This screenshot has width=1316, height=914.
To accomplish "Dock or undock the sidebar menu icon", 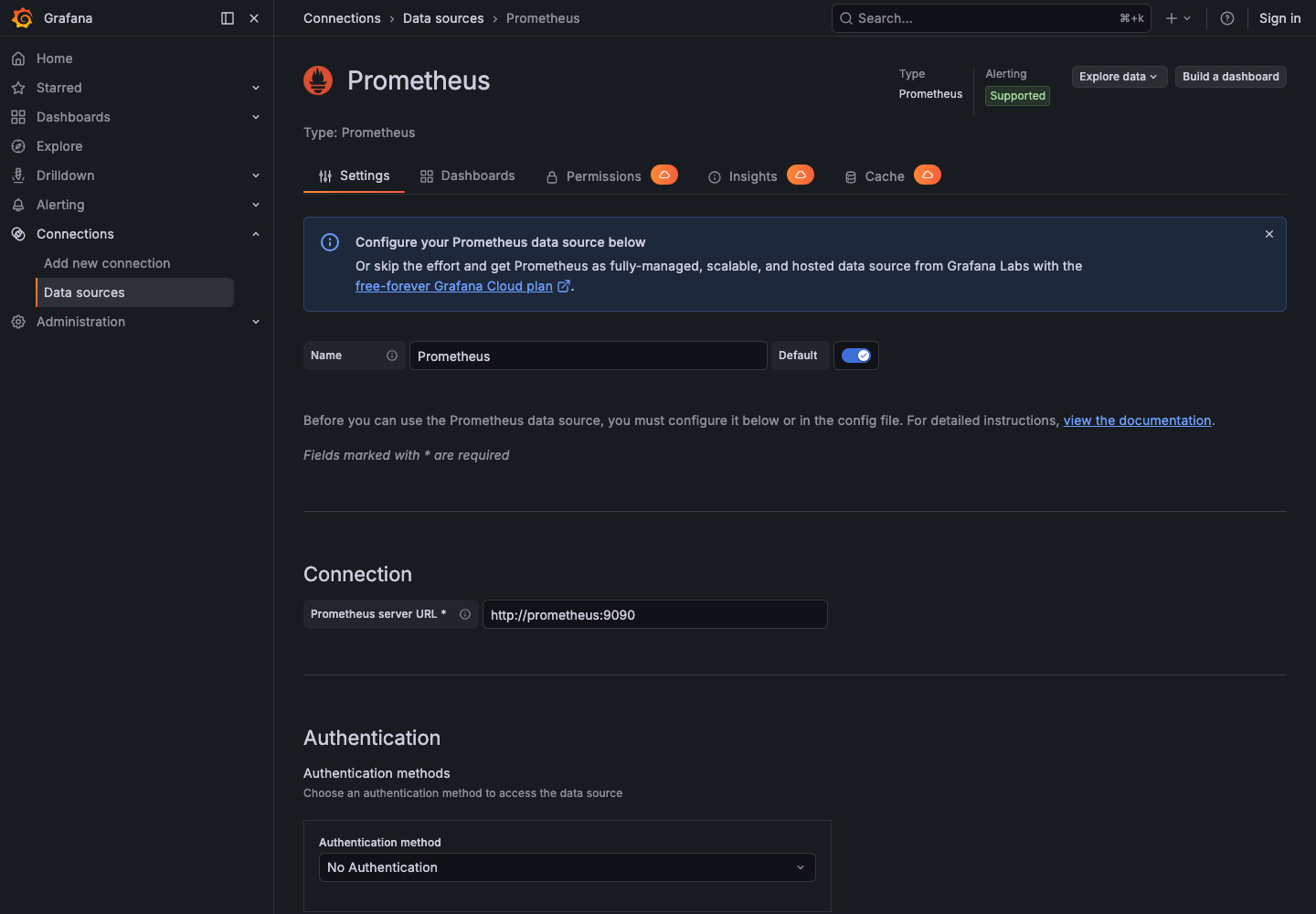I will pos(228,18).
